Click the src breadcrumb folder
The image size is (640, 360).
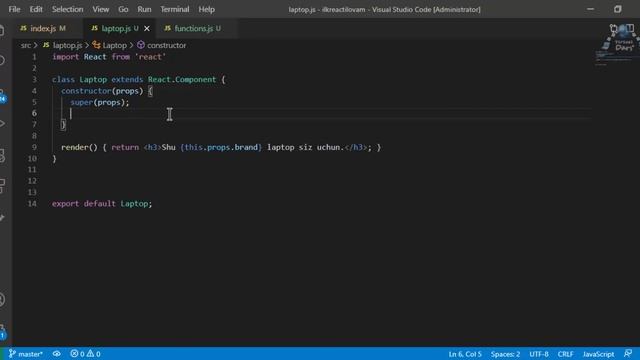[x=26, y=45]
